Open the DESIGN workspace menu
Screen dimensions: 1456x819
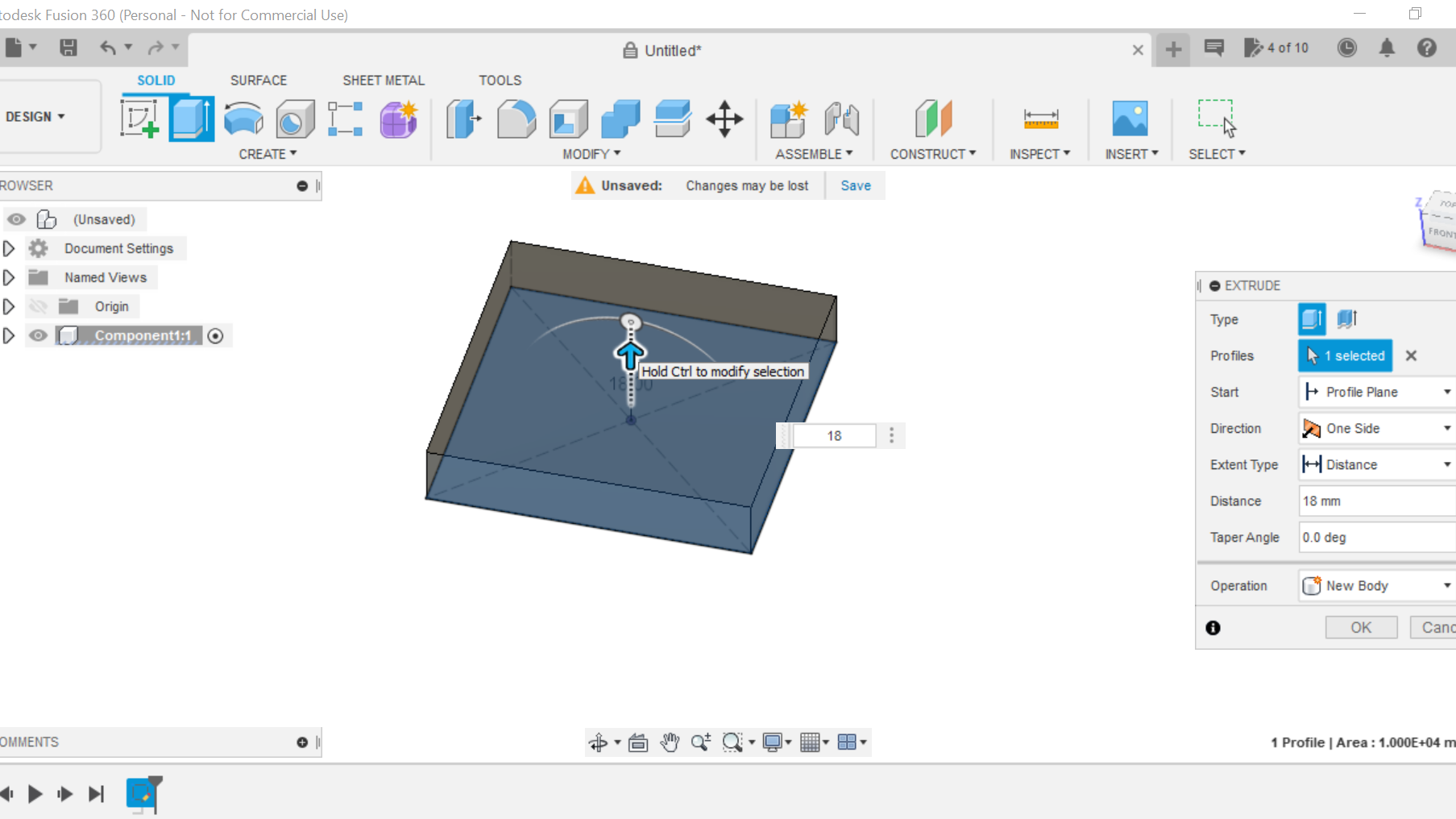[34, 116]
